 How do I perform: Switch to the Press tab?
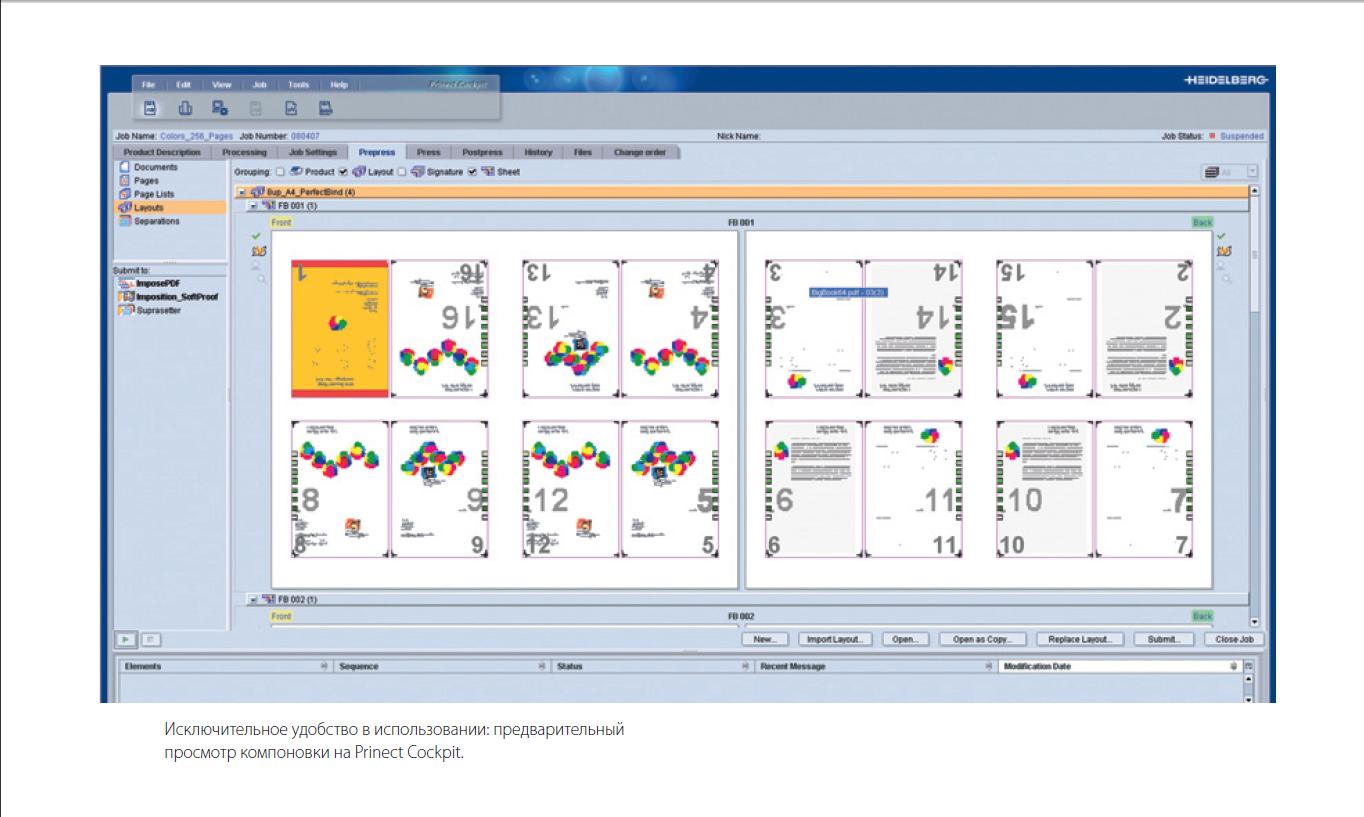click(428, 152)
